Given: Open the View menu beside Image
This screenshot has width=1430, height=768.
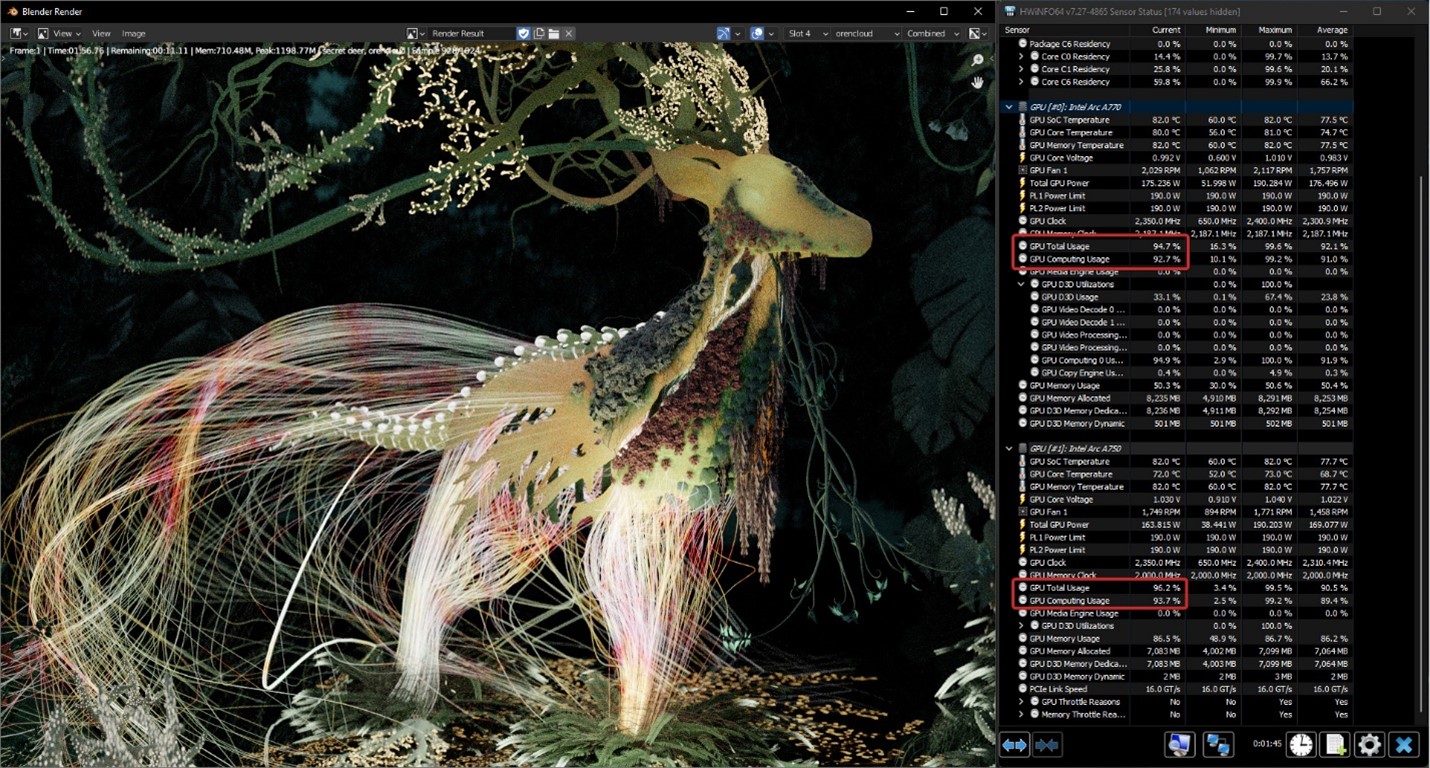Looking at the screenshot, I should [101, 33].
